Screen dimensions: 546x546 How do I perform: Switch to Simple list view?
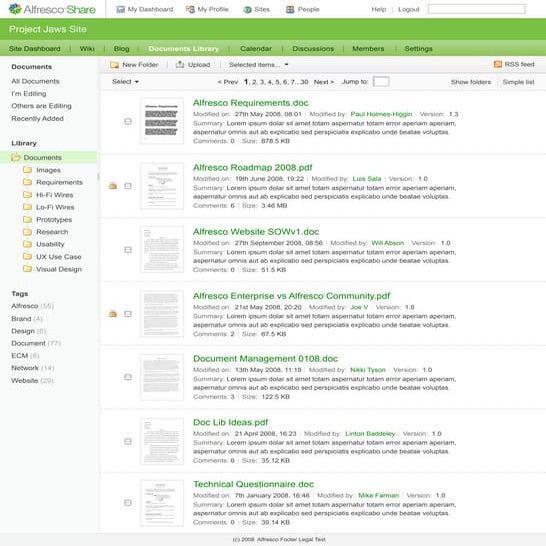coord(518,82)
